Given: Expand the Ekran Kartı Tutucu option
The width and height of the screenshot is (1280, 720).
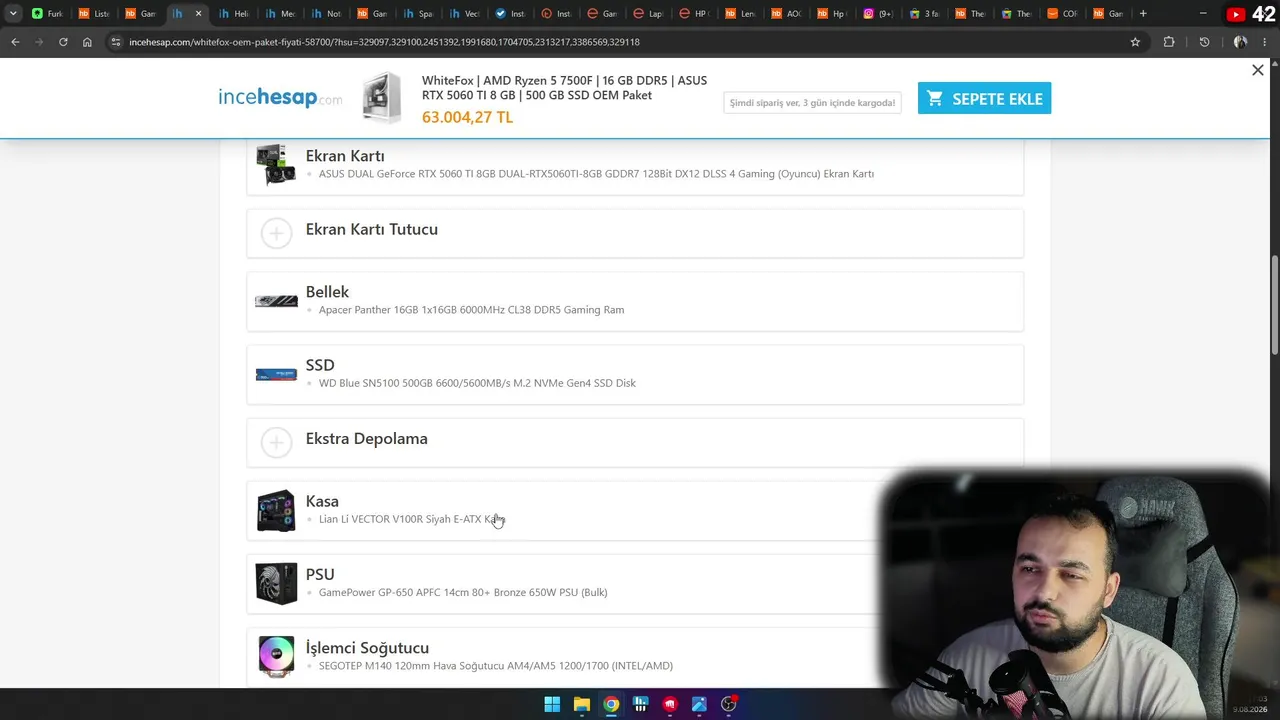Looking at the screenshot, I should (276, 233).
